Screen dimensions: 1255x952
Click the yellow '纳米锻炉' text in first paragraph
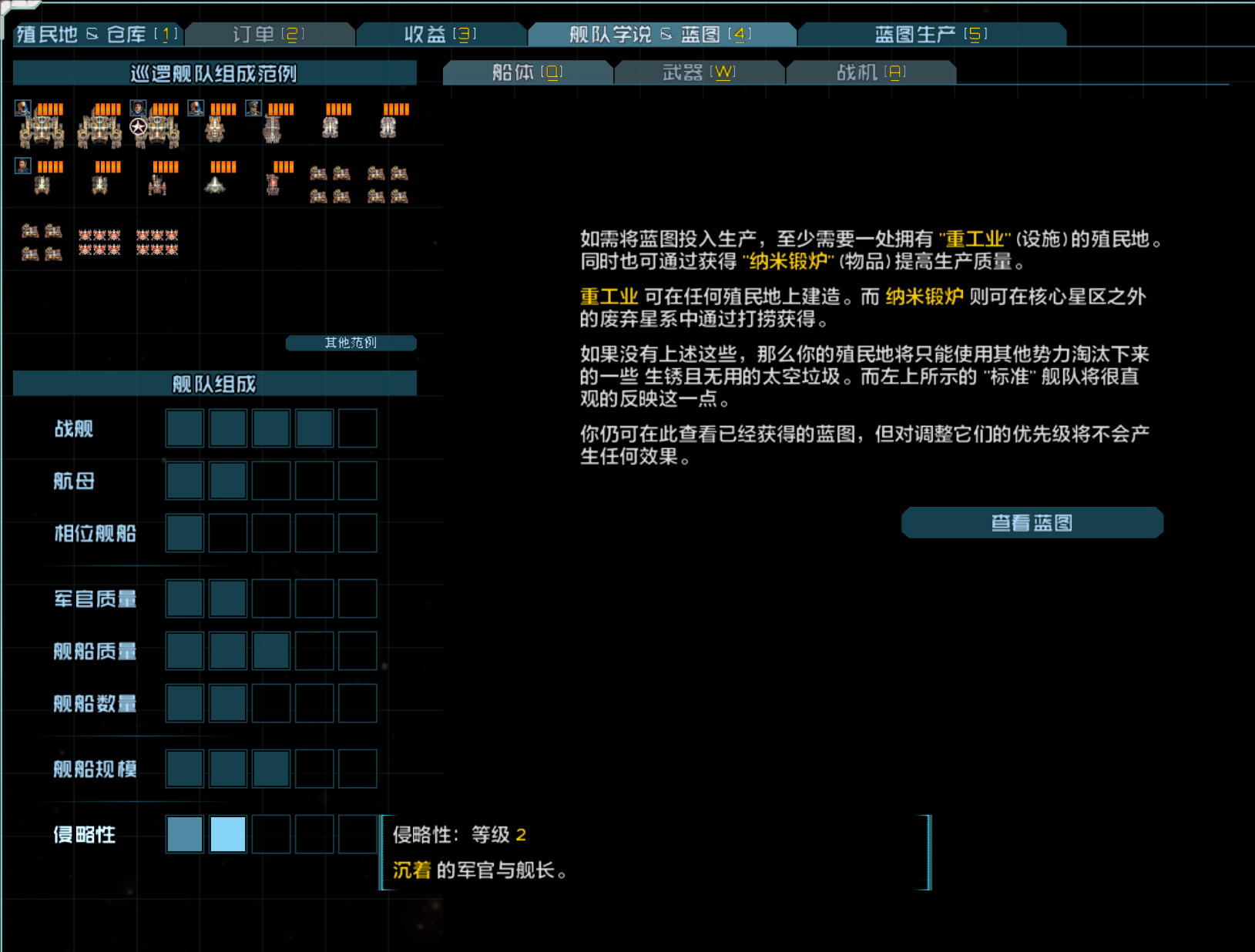(x=788, y=262)
